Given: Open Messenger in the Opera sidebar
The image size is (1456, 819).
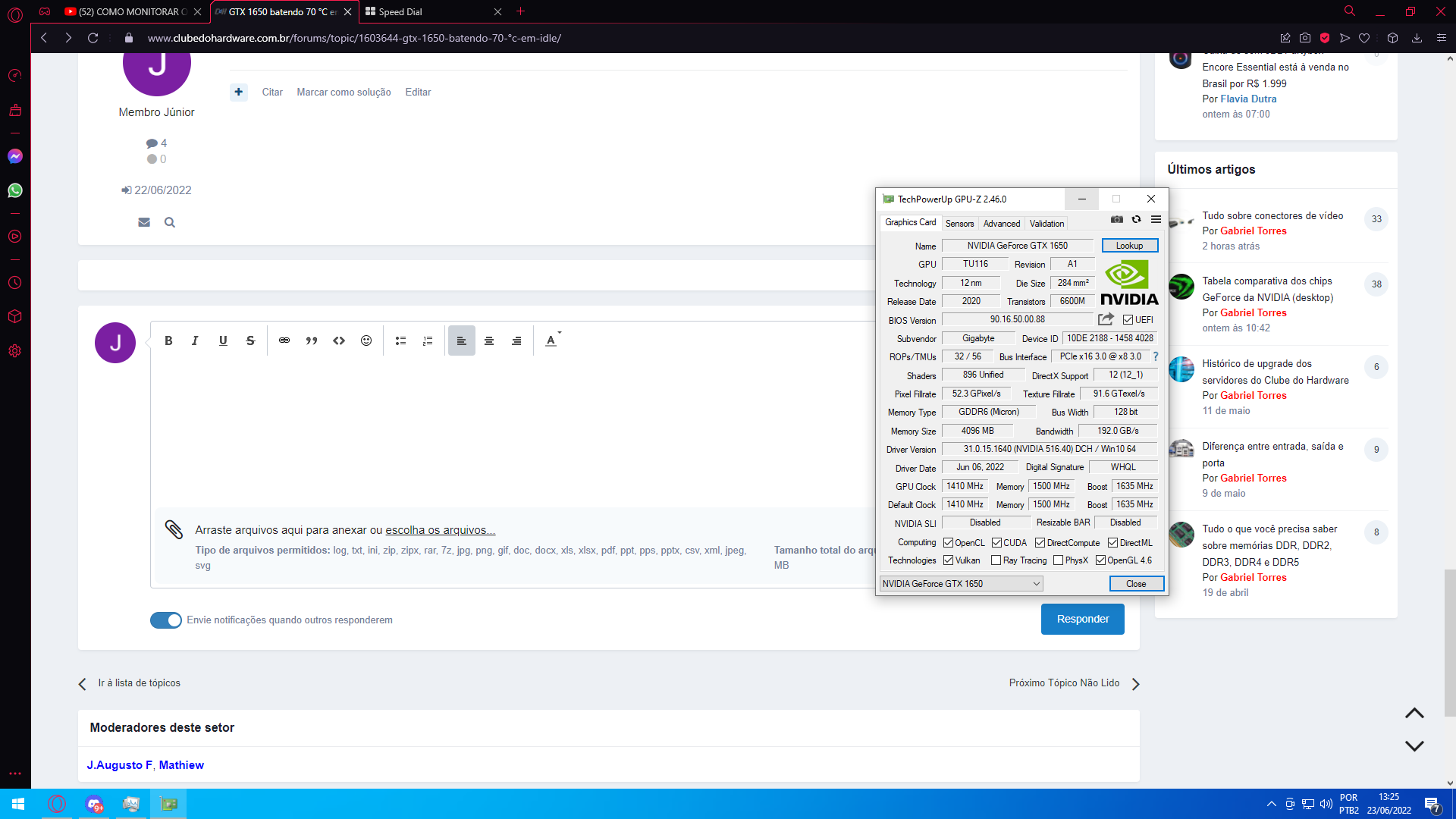Looking at the screenshot, I should click(x=15, y=156).
